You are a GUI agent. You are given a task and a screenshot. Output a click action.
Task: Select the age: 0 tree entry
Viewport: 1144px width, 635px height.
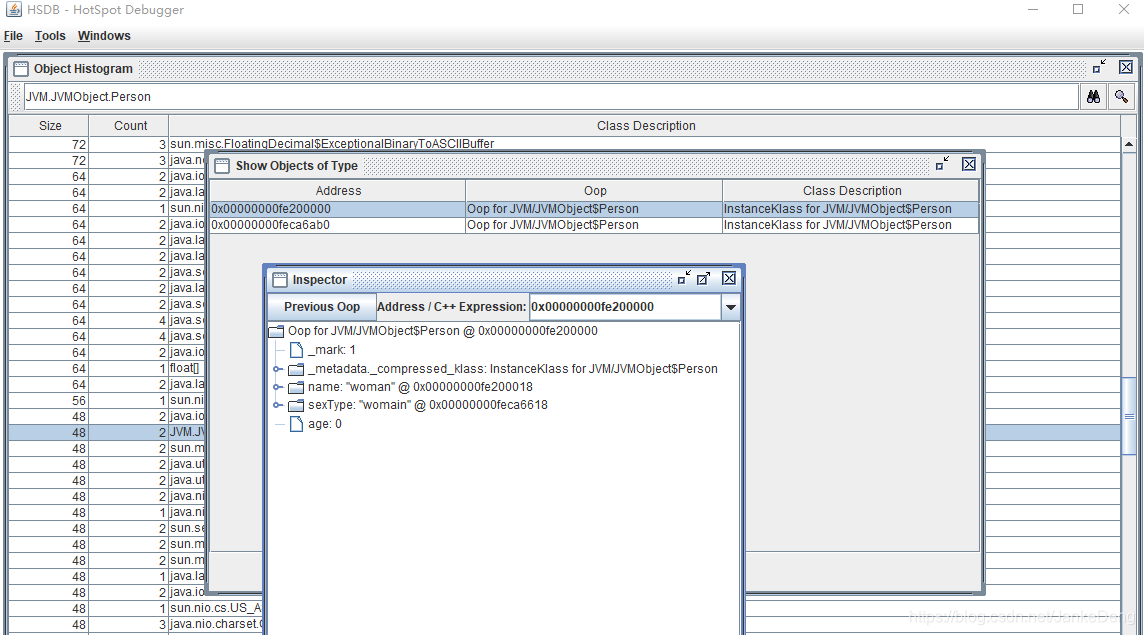click(325, 424)
